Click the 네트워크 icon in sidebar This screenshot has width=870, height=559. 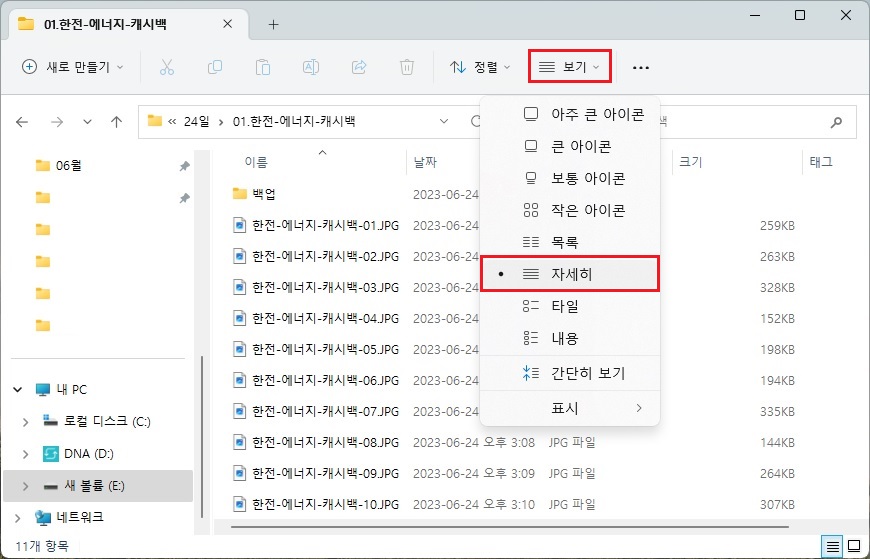coord(43,518)
